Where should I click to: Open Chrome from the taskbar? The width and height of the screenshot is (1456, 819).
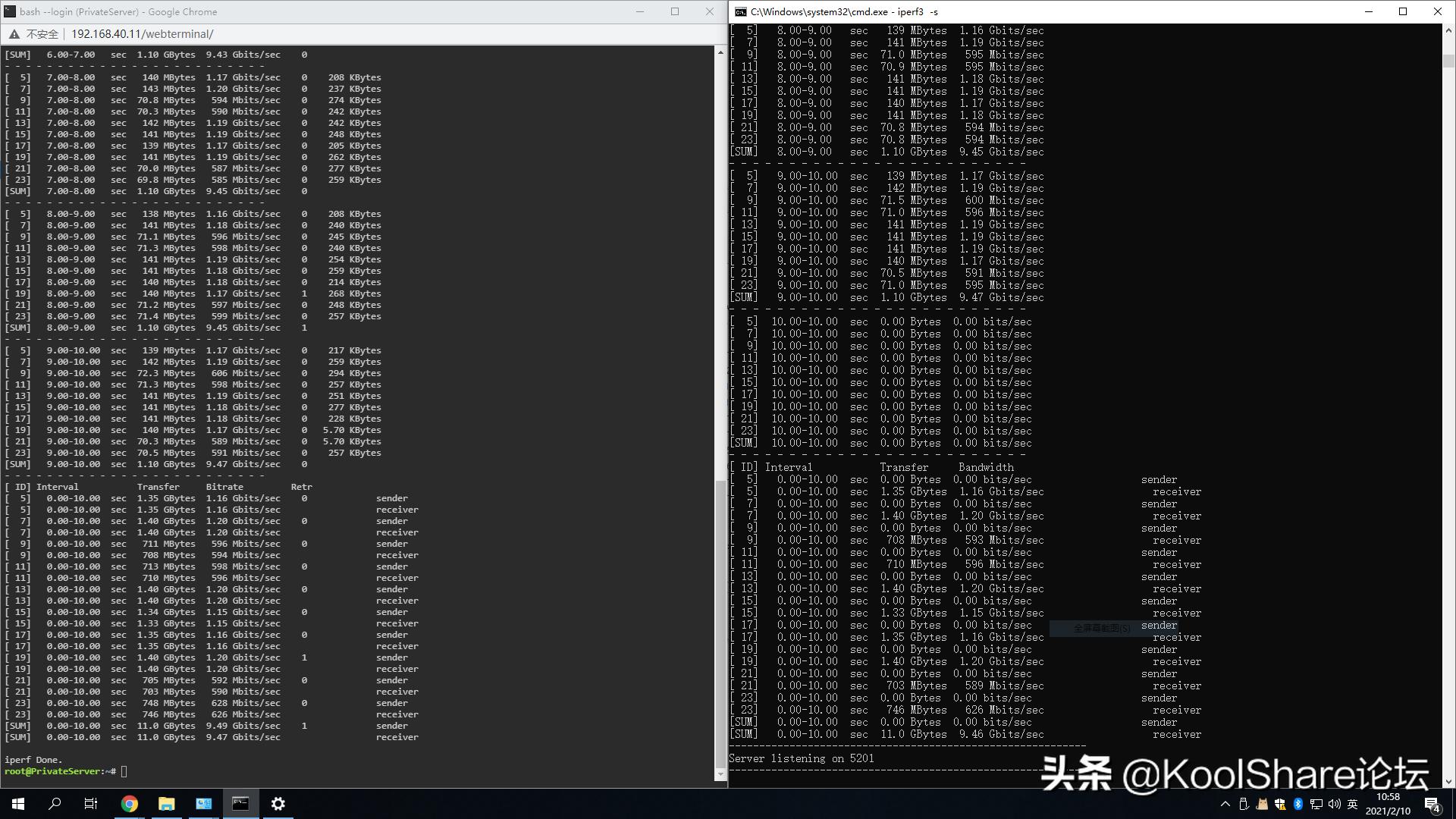coord(129,803)
